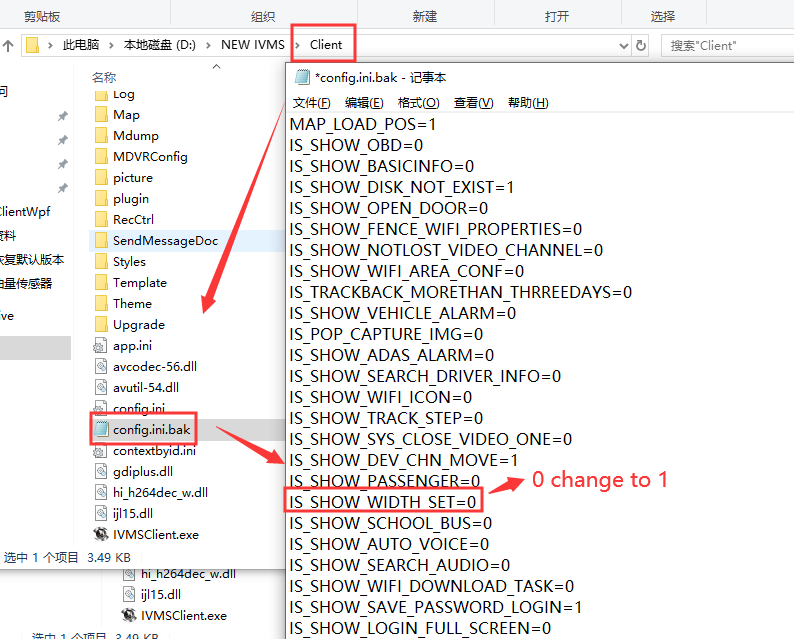Screen dimensions: 794x639
Task: Select the Styles folder icon
Action: [101, 261]
